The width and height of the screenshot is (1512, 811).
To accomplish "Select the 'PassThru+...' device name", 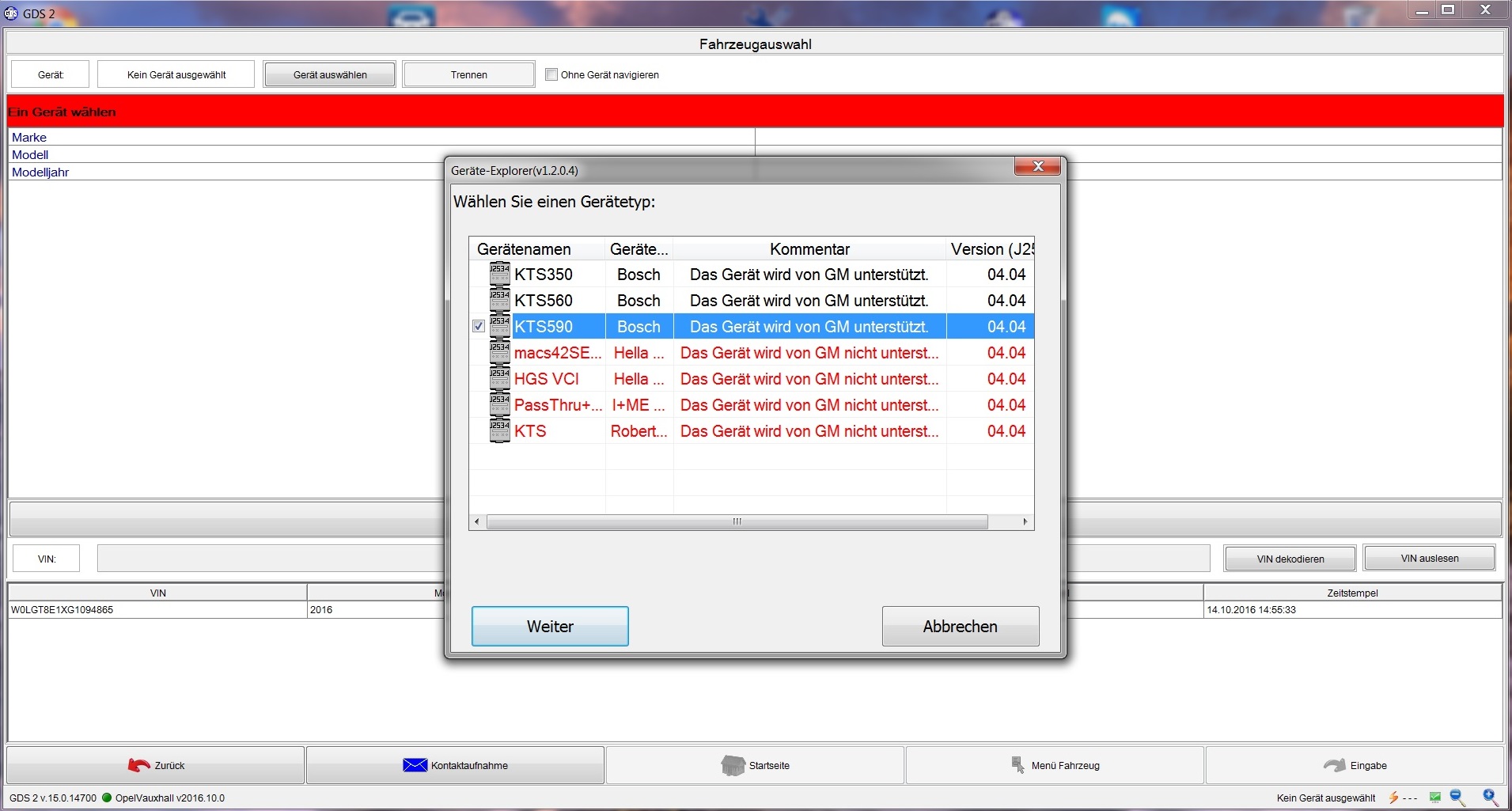I will pos(559,405).
